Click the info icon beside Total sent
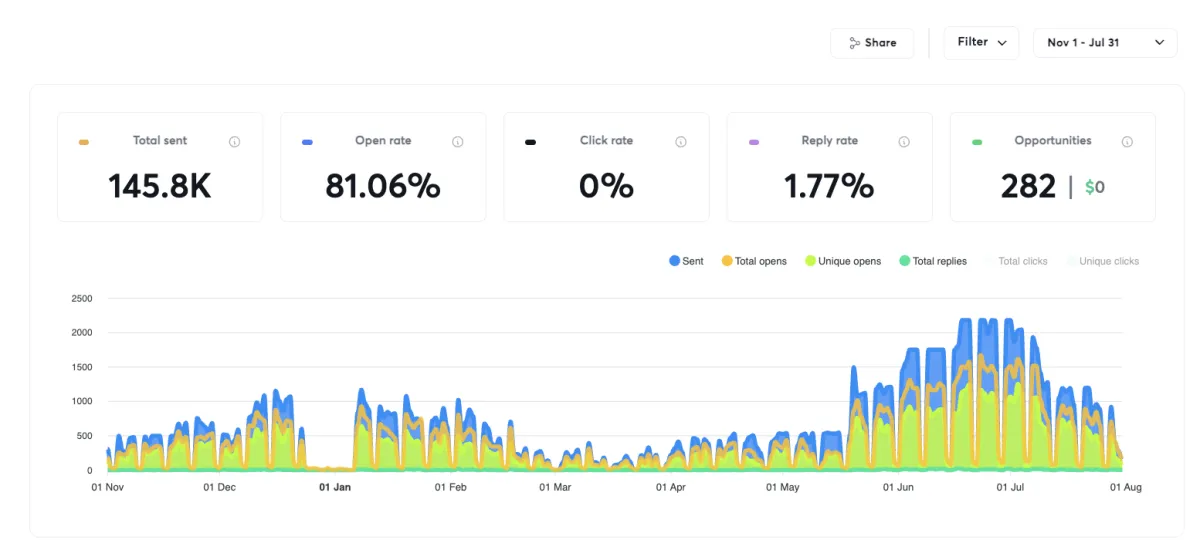The height and width of the screenshot is (550, 1200). (x=234, y=142)
